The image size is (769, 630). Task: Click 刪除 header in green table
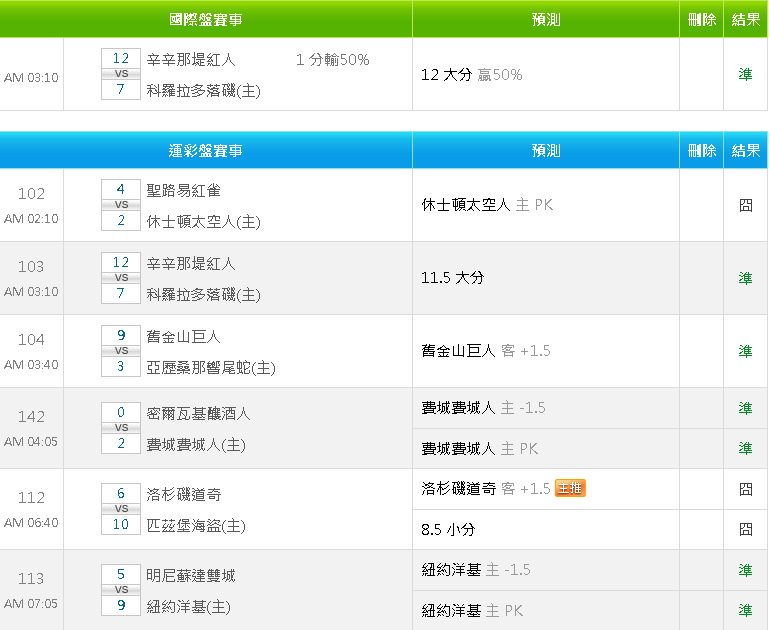point(702,20)
